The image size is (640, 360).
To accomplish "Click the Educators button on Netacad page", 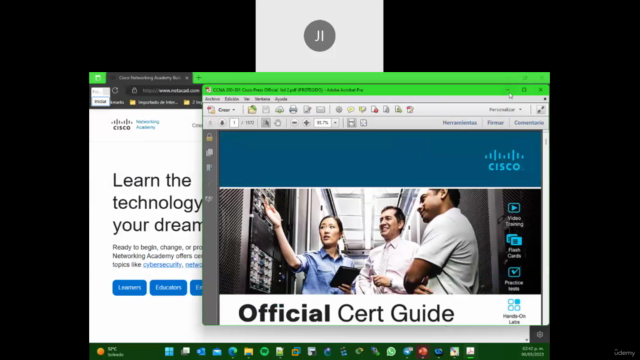I will (x=168, y=288).
